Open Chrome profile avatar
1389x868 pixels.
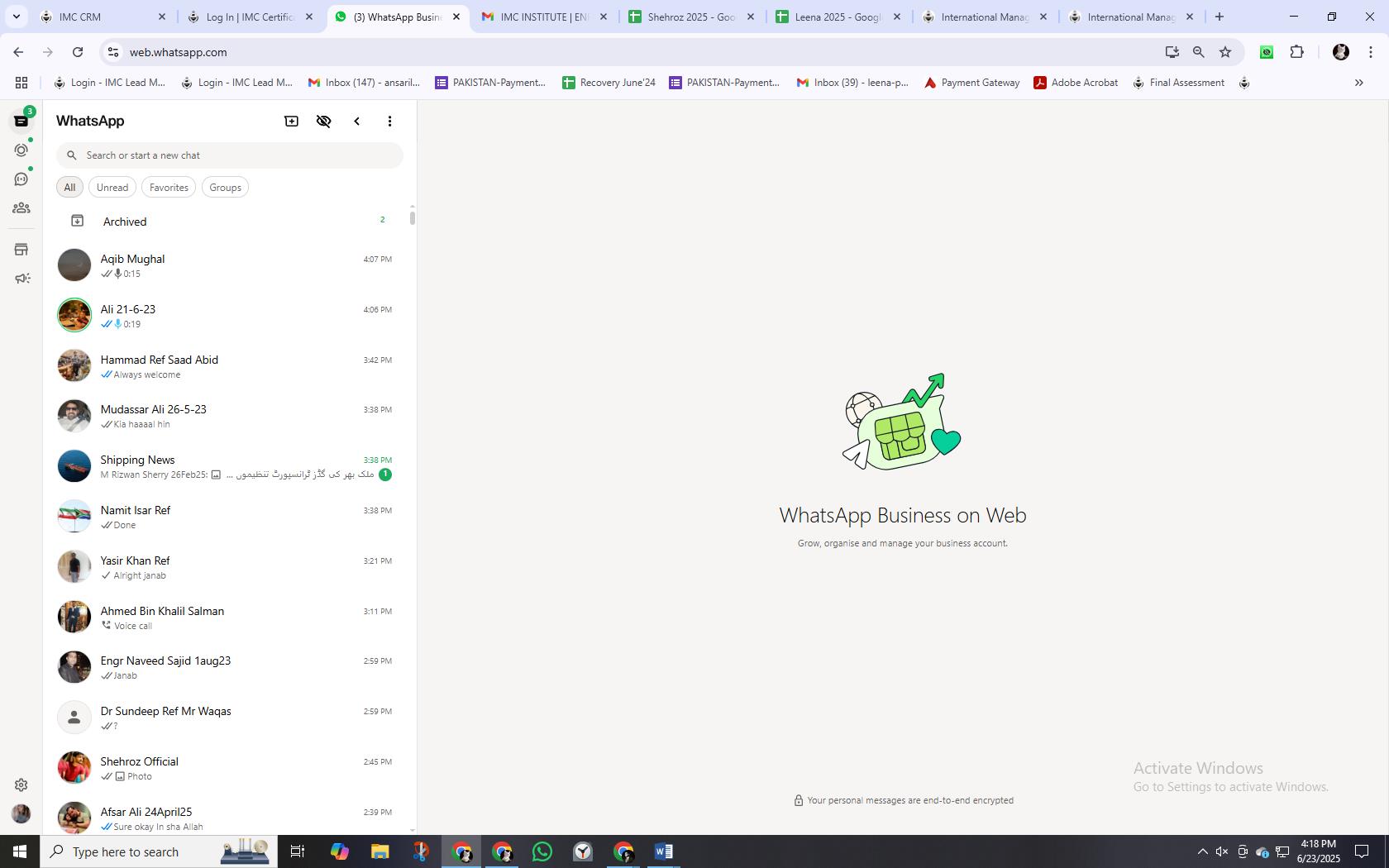click(1341, 52)
